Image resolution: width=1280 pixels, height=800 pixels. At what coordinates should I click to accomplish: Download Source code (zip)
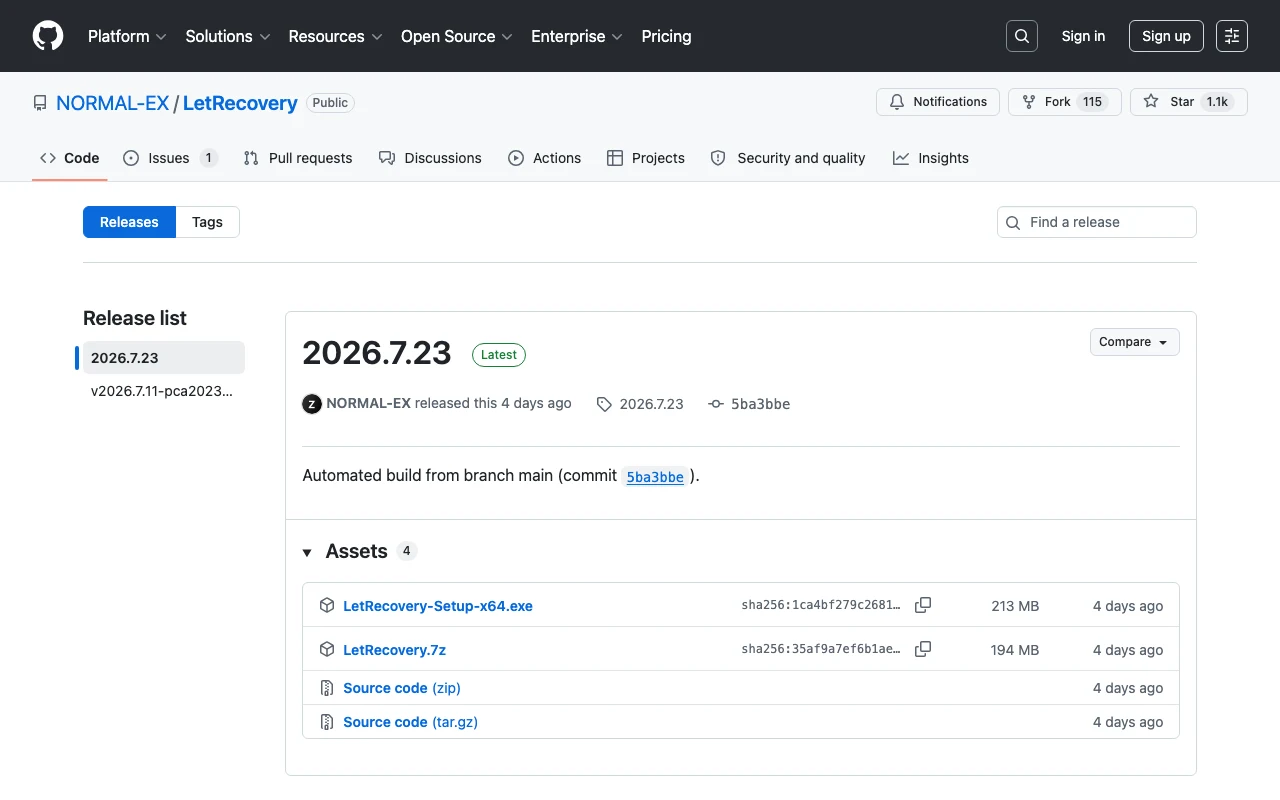click(402, 688)
